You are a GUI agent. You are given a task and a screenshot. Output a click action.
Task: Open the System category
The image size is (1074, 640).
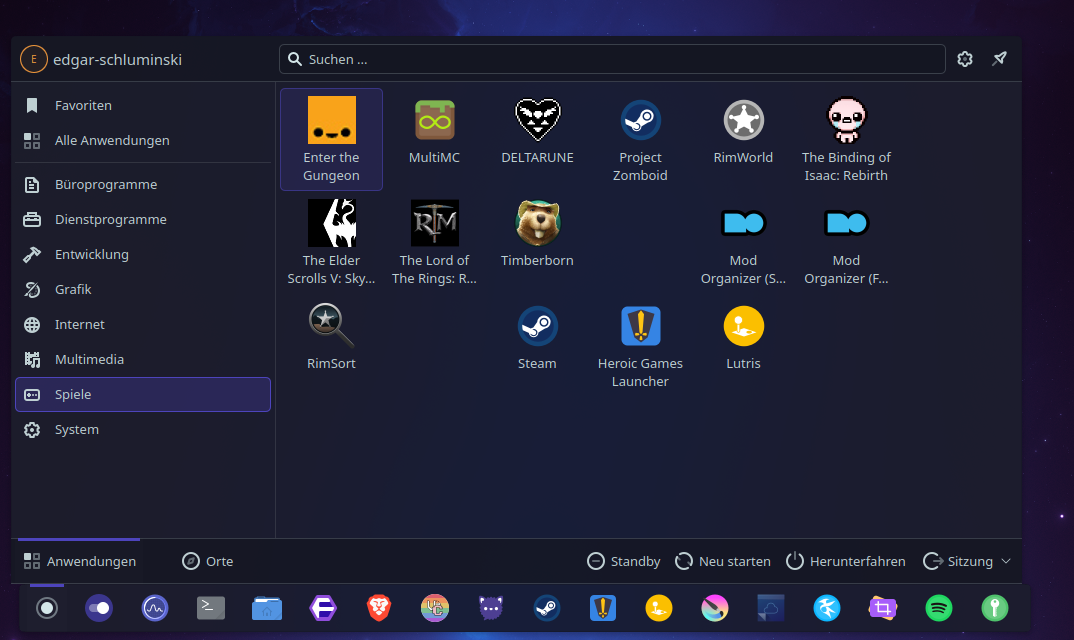coord(143,430)
